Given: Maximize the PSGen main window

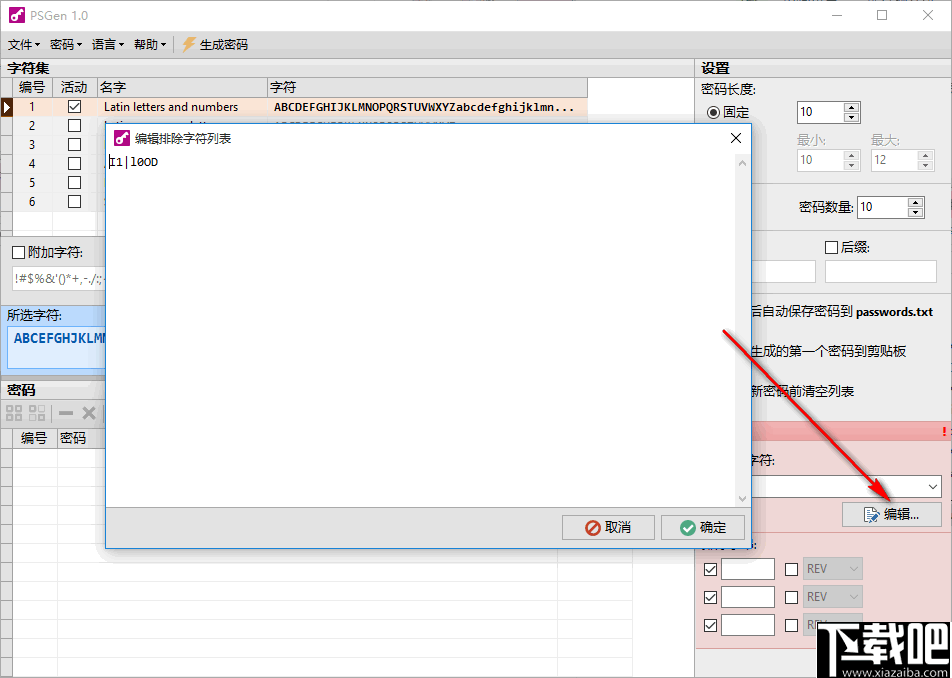Looking at the screenshot, I should [x=882, y=16].
